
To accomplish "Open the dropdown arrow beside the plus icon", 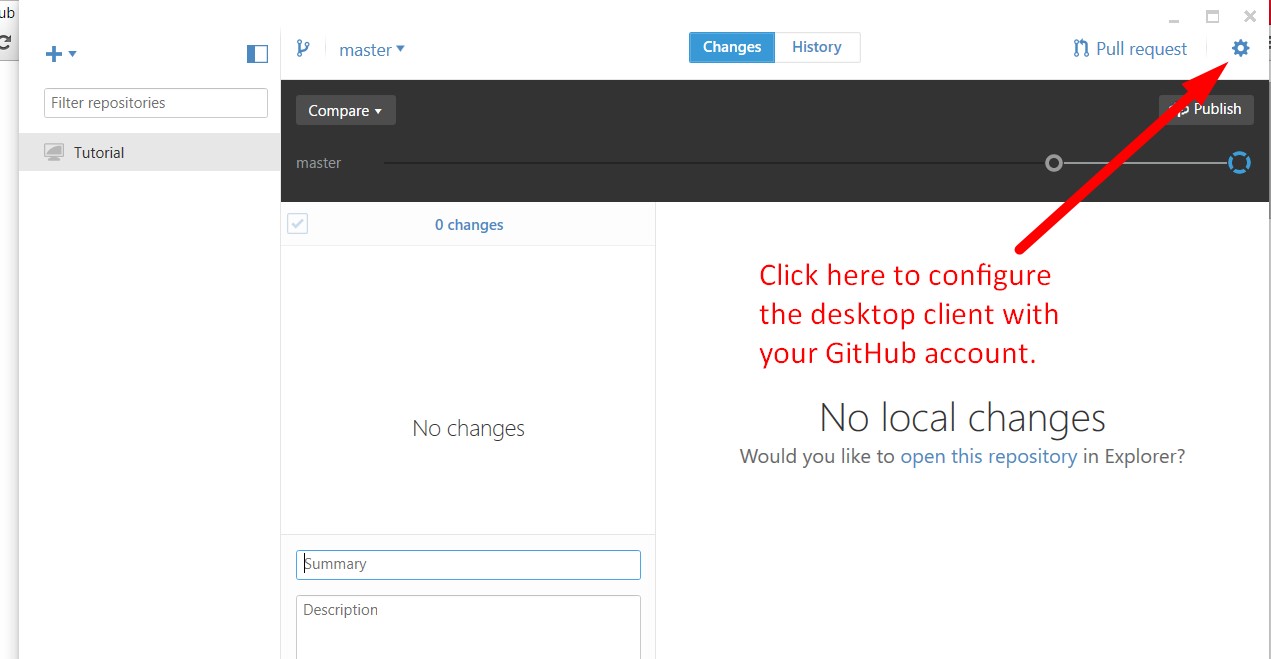I will point(73,54).
